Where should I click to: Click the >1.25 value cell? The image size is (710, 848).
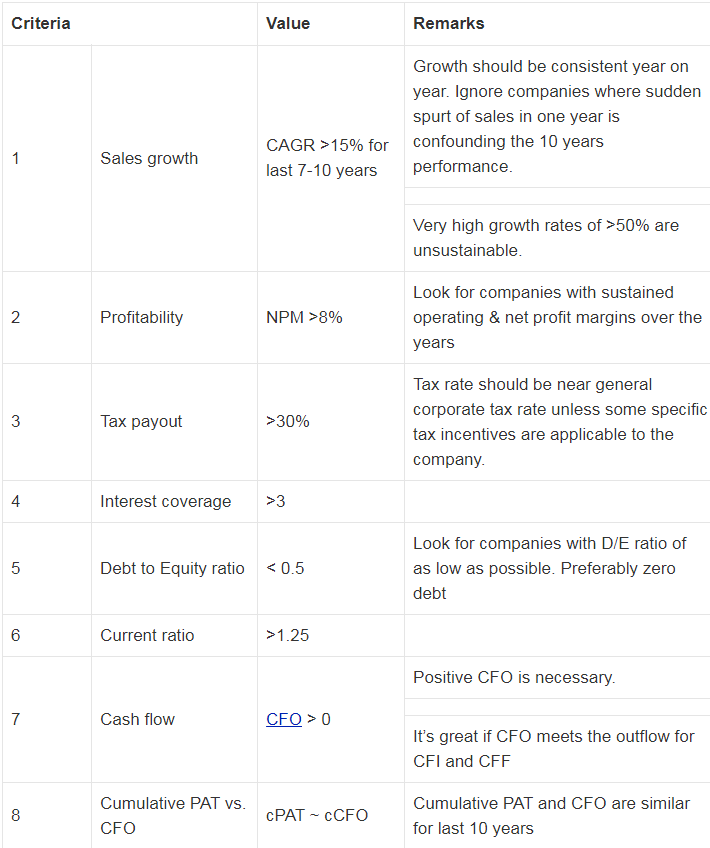(x=288, y=635)
